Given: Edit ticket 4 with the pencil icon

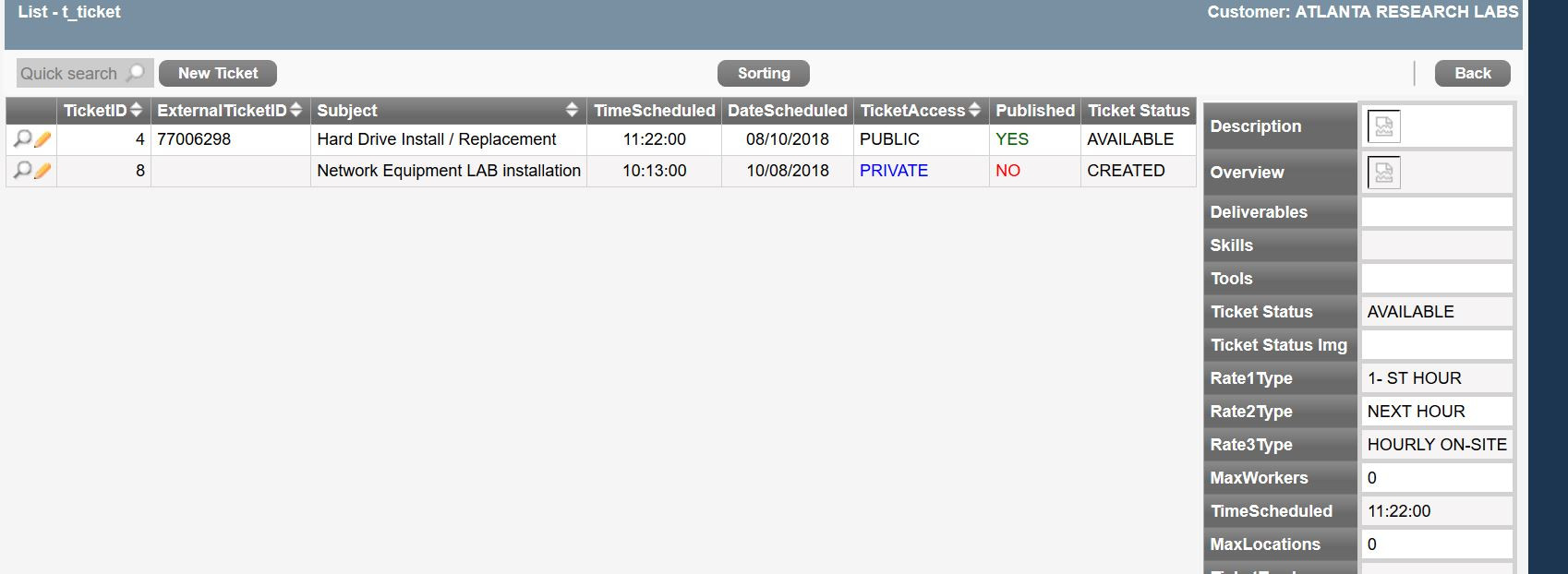Looking at the screenshot, I should (x=42, y=139).
